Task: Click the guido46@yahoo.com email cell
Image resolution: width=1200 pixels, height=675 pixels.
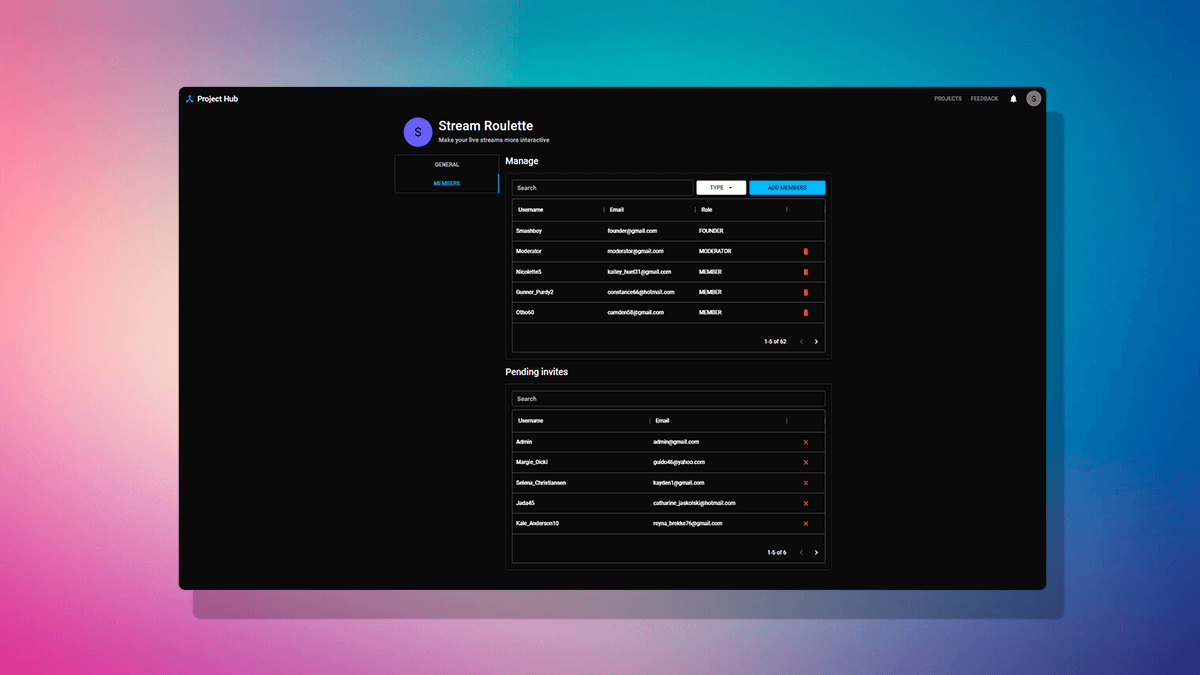Action: (x=679, y=462)
